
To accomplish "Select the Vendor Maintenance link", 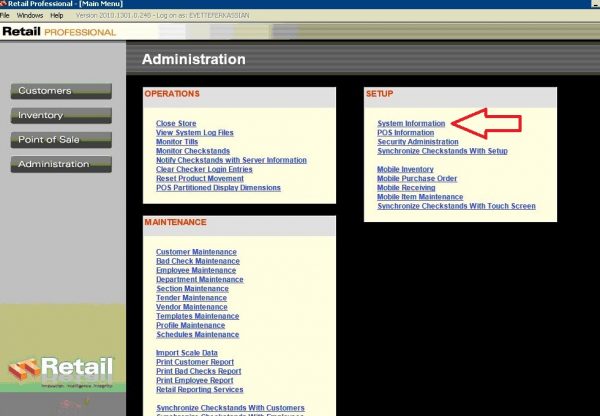I will pos(194,307).
